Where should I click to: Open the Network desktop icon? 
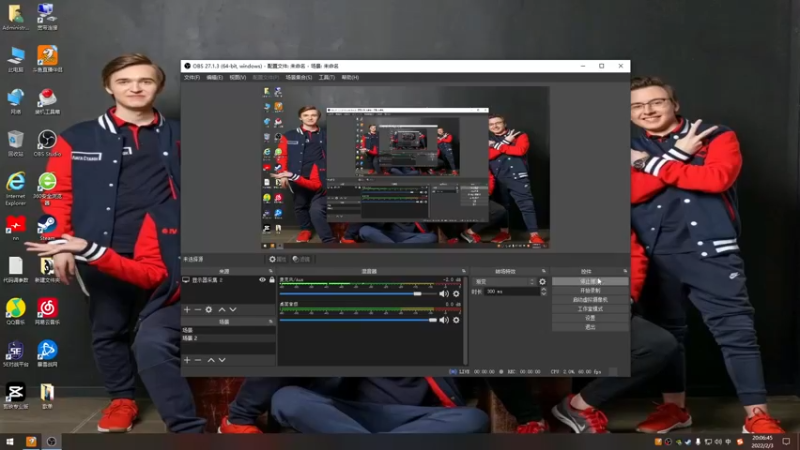tap(15, 101)
